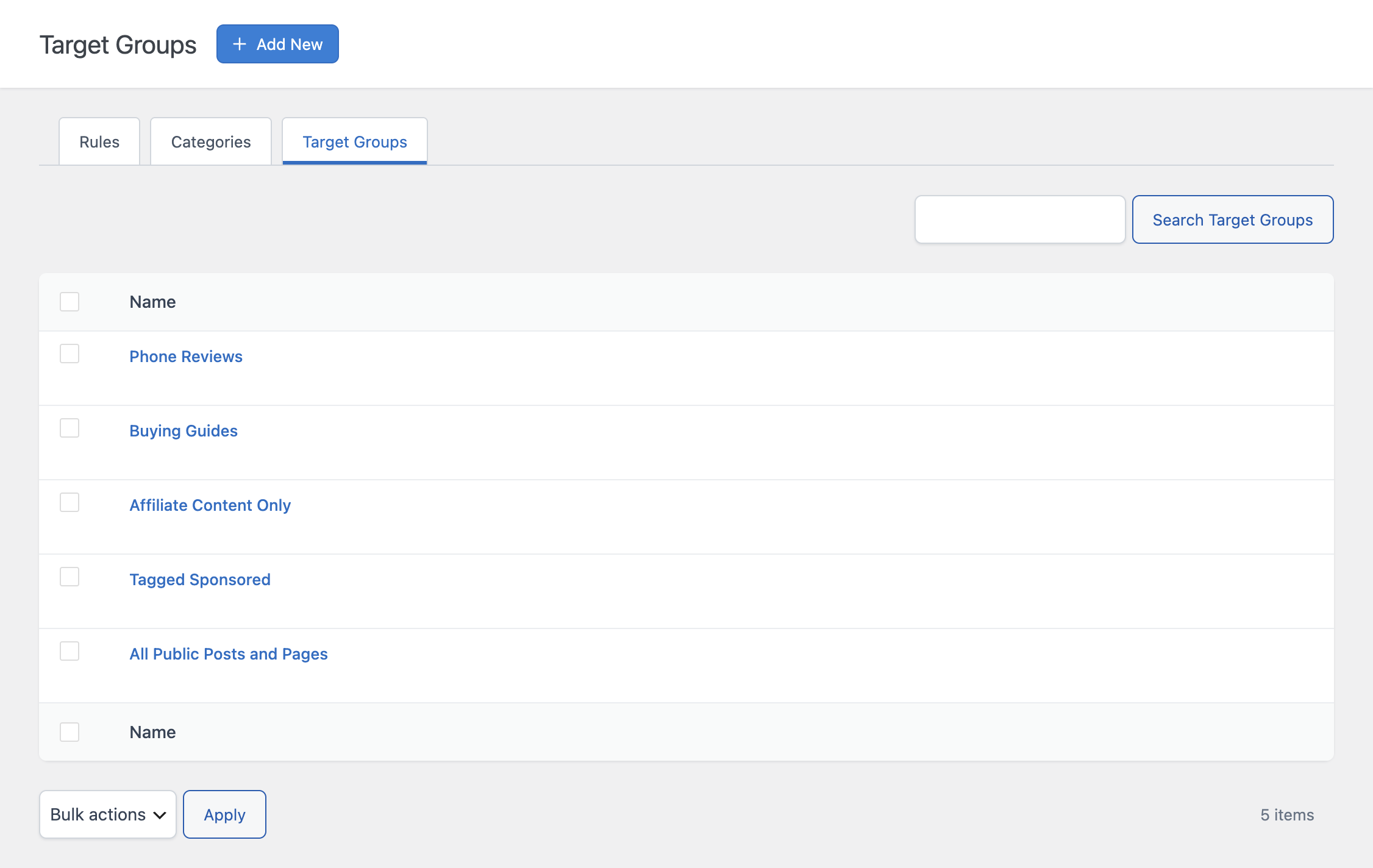This screenshot has height=868, width=1373.
Task: Check the Buying Guides row checkbox
Action: [x=70, y=428]
